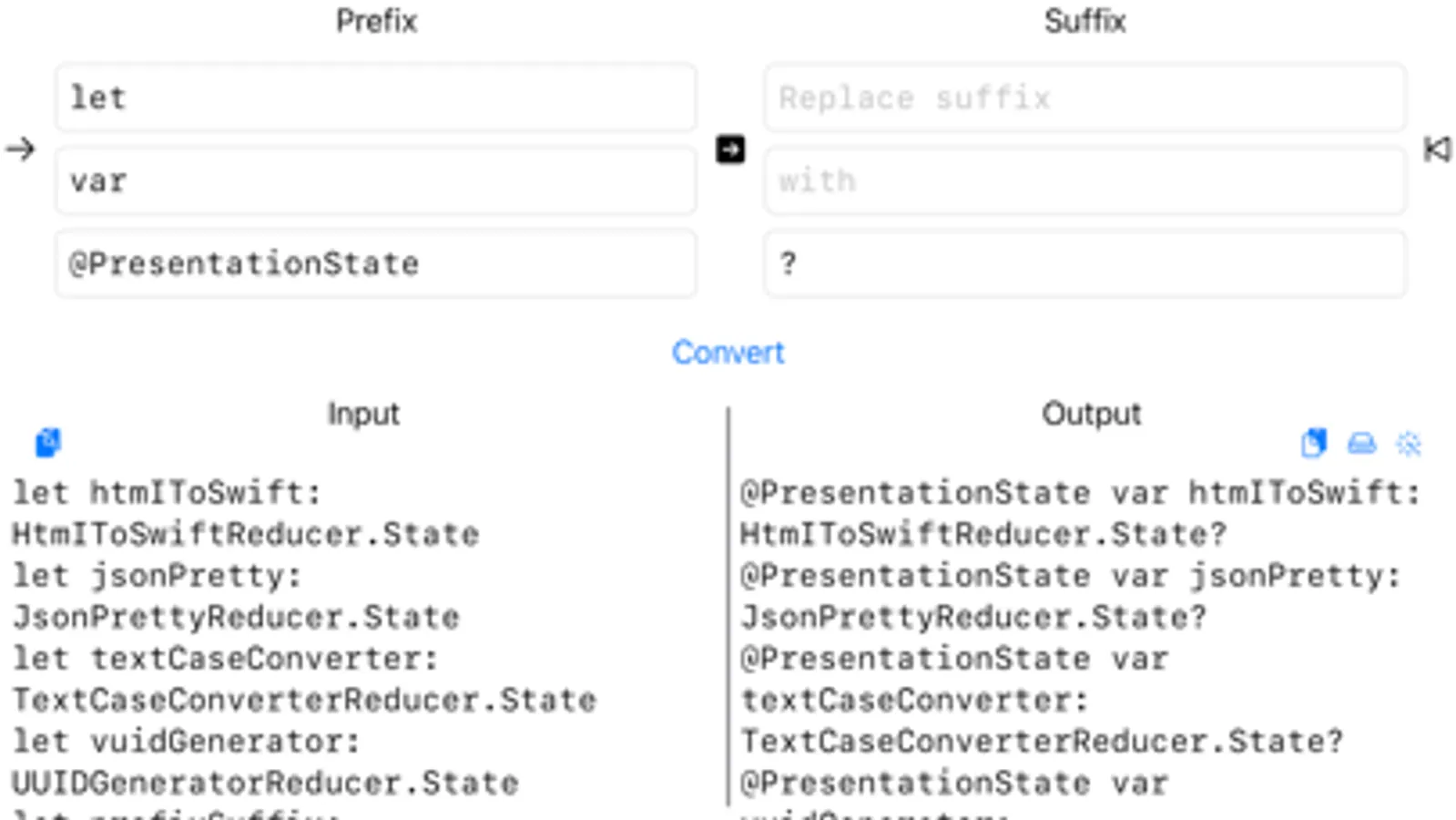Click the "Prefix" heading label

coord(376,21)
